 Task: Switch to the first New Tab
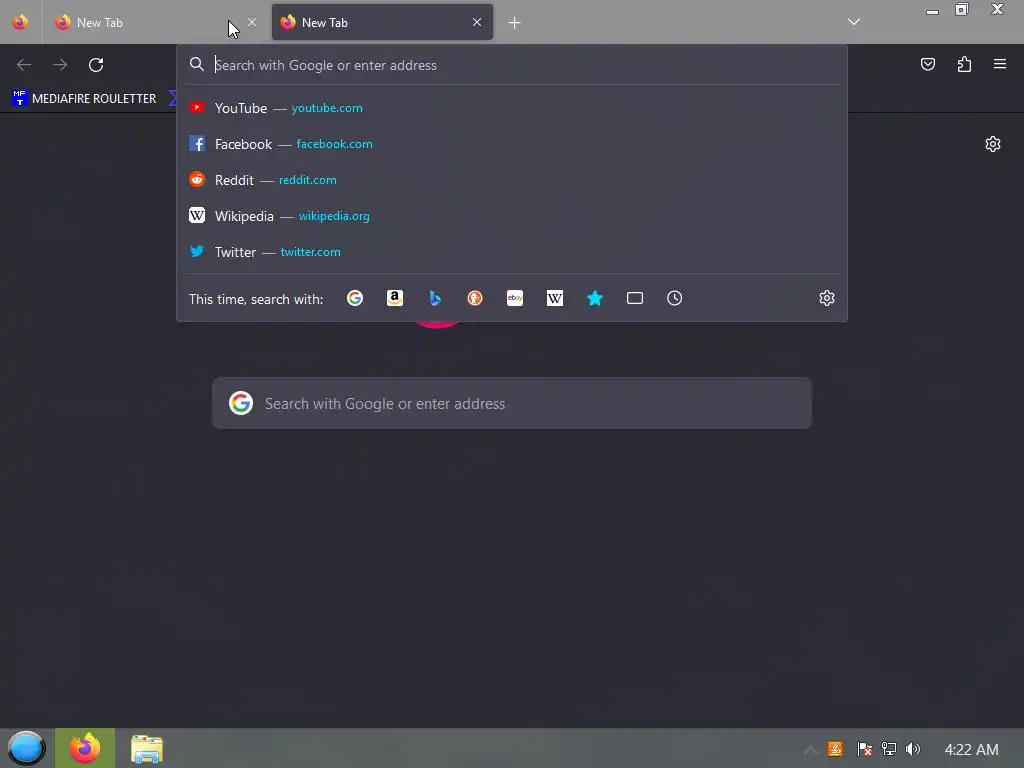155,22
